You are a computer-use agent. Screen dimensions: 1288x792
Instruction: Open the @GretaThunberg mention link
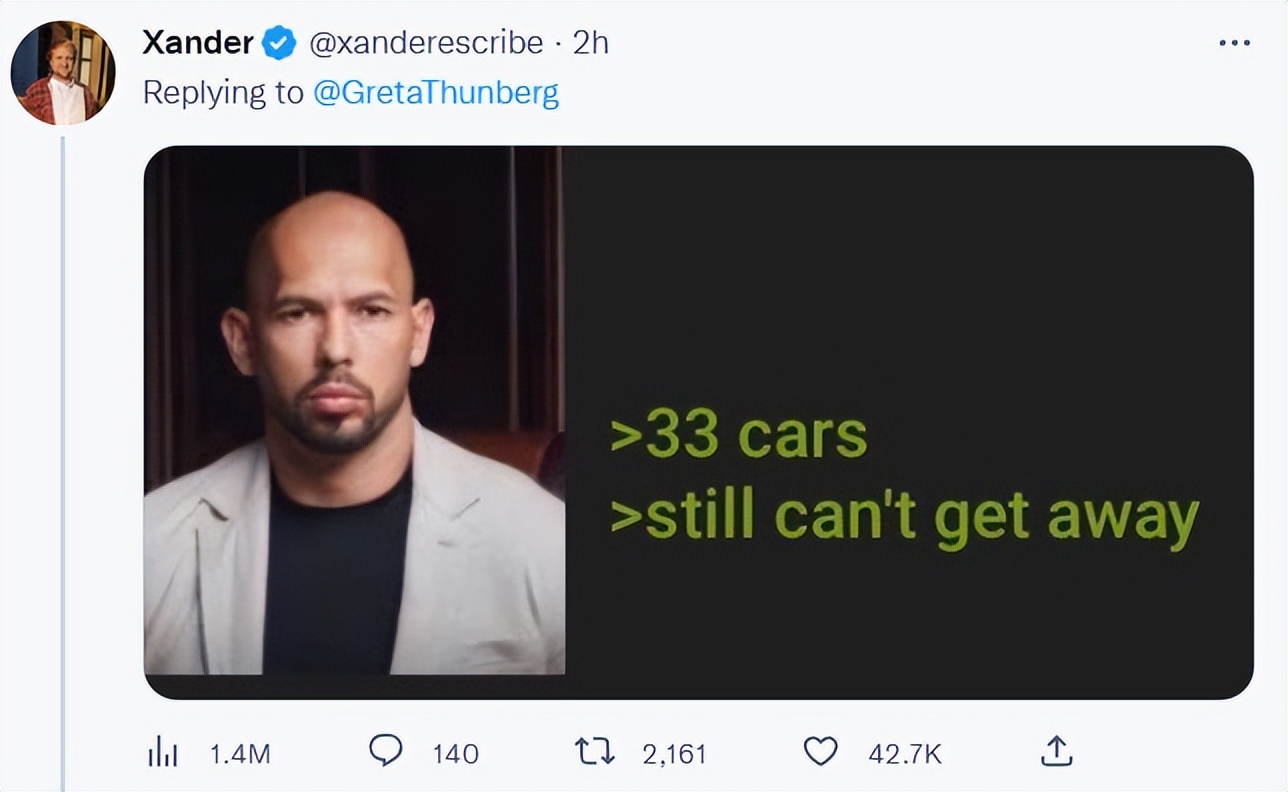tap(435, 93)
